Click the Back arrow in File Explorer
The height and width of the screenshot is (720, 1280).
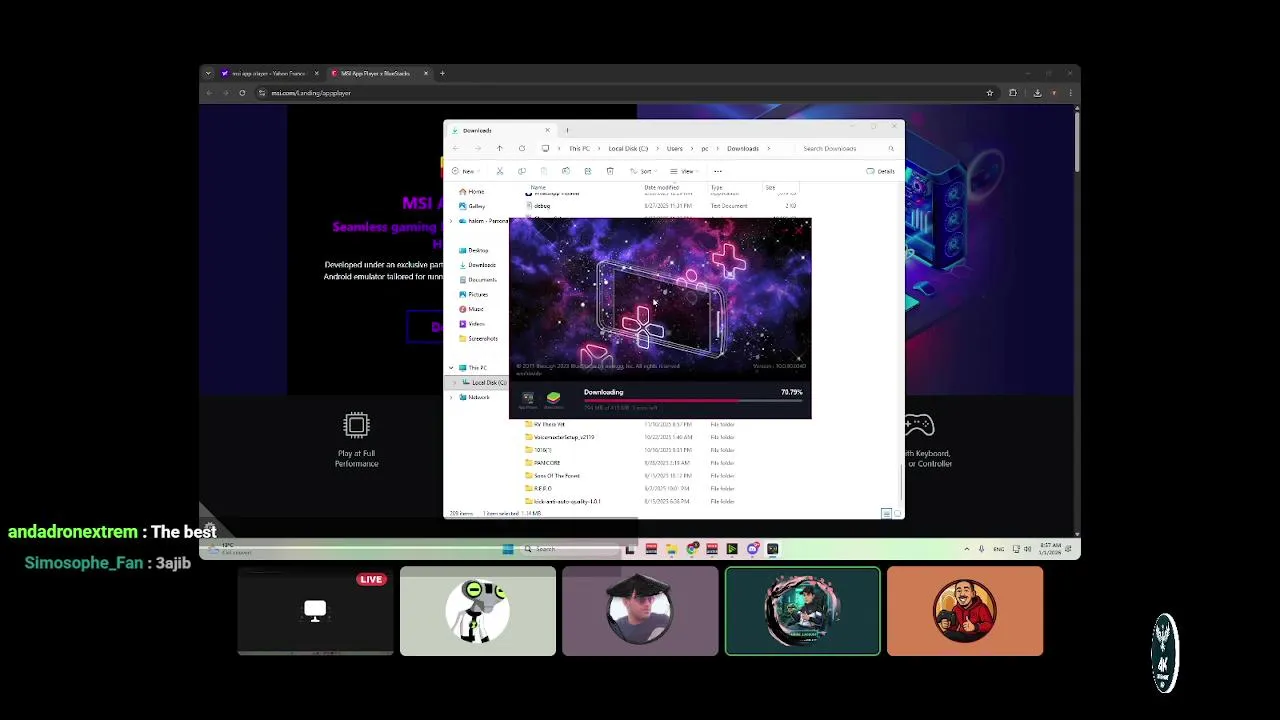[456, 148]
